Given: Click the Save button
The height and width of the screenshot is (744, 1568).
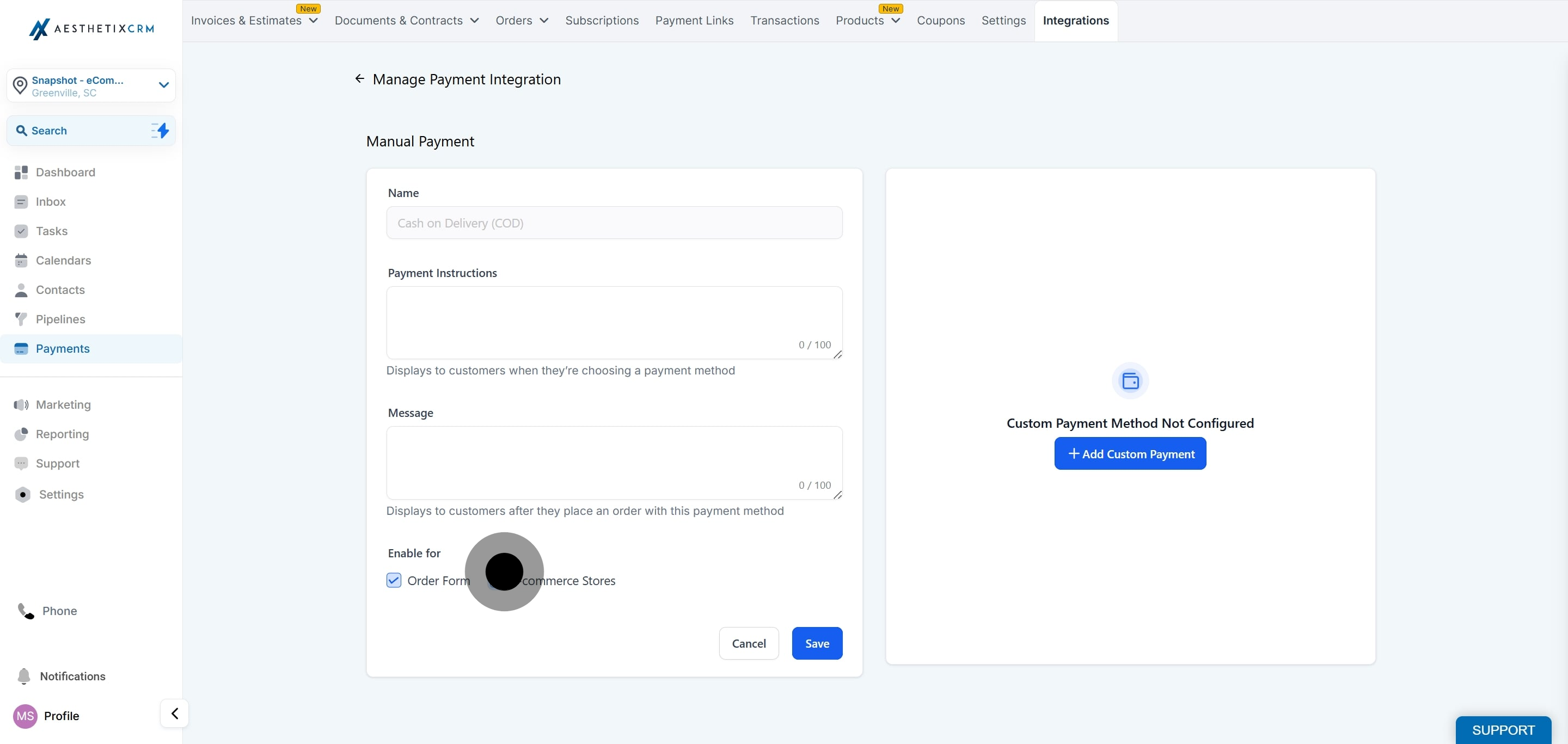Looking at the screenshot, I should pyautogui.click(x=816, y=643).
